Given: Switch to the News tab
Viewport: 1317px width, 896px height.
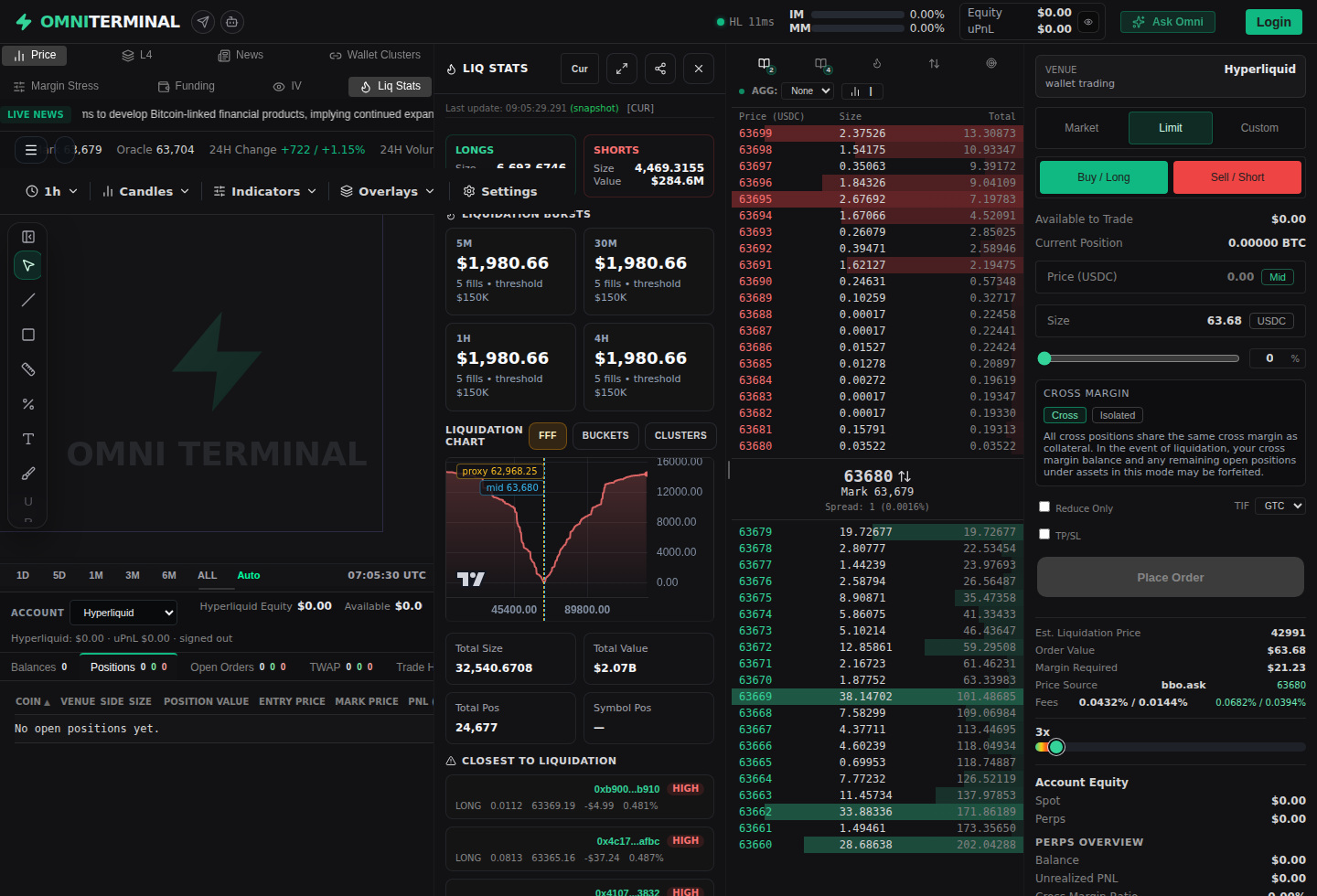Looking at the screenshot, I should click(x=241, y=55).
